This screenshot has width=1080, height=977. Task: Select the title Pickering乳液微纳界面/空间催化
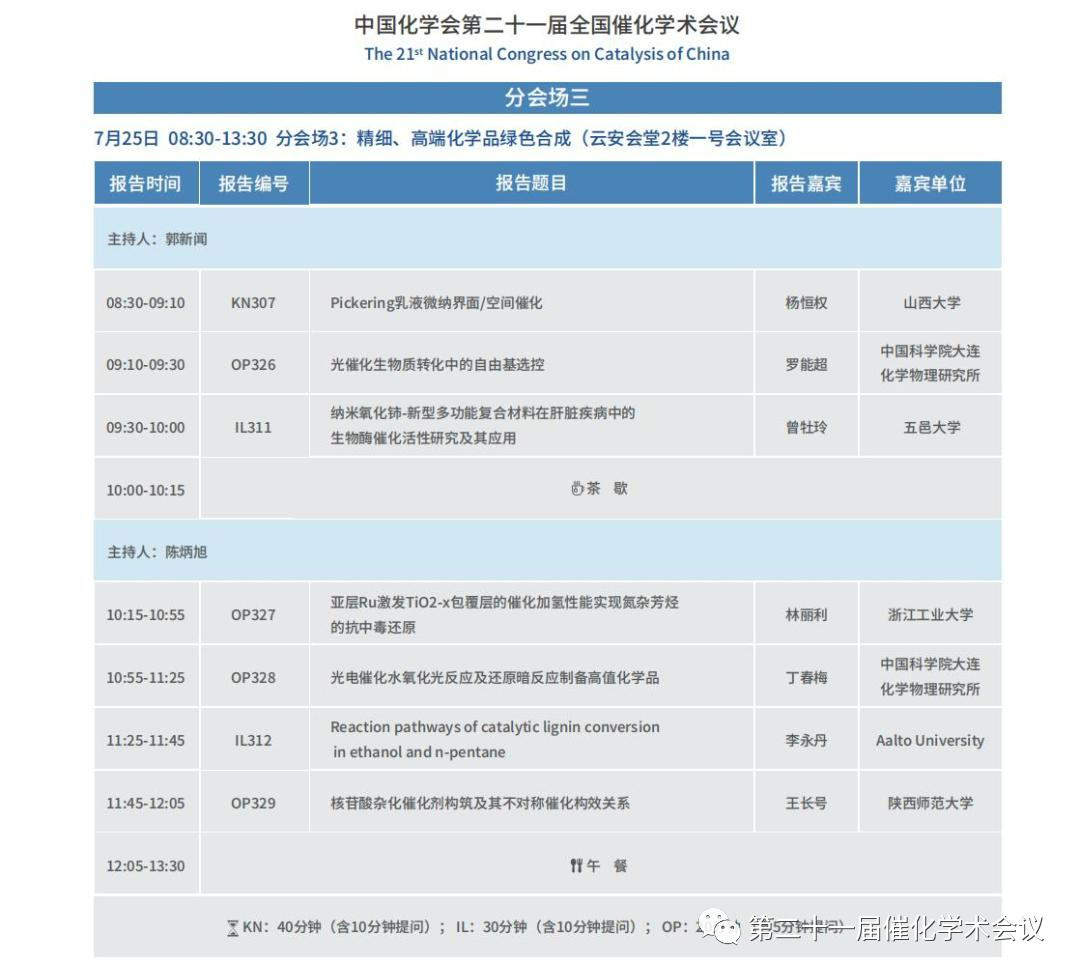436,302
